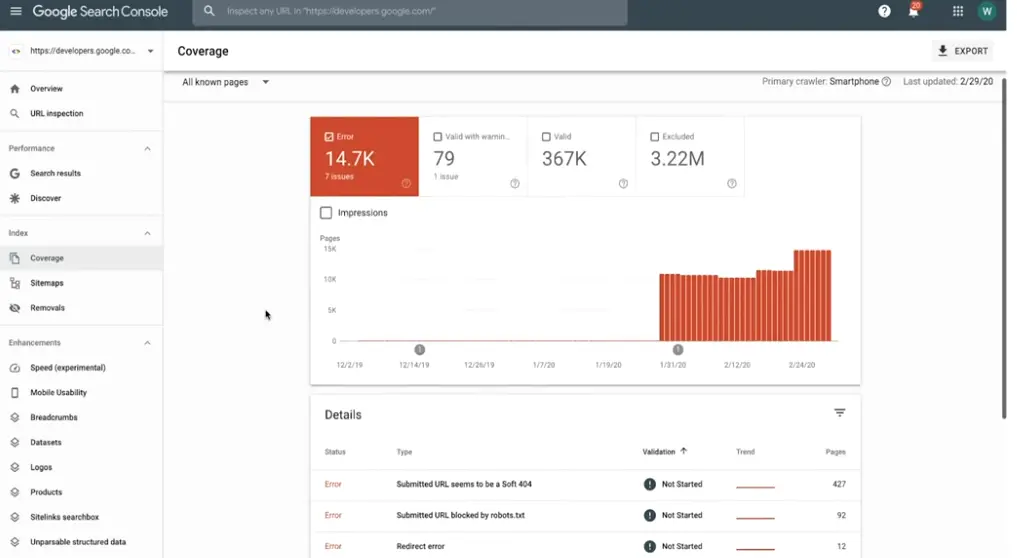Enable the Impressions checkbox
The height and width of the screenshot is (558, 1017).
(326, 213)
